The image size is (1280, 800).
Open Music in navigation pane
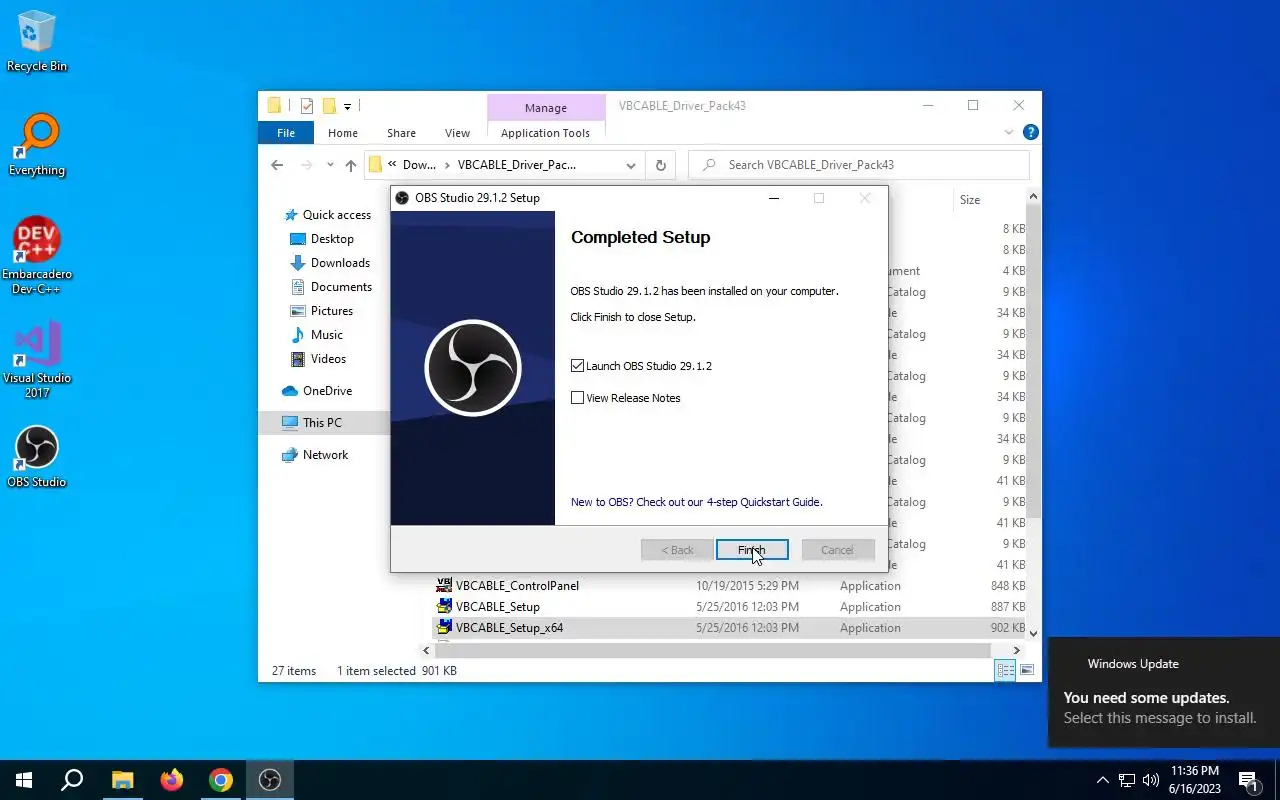click(327, 335)
